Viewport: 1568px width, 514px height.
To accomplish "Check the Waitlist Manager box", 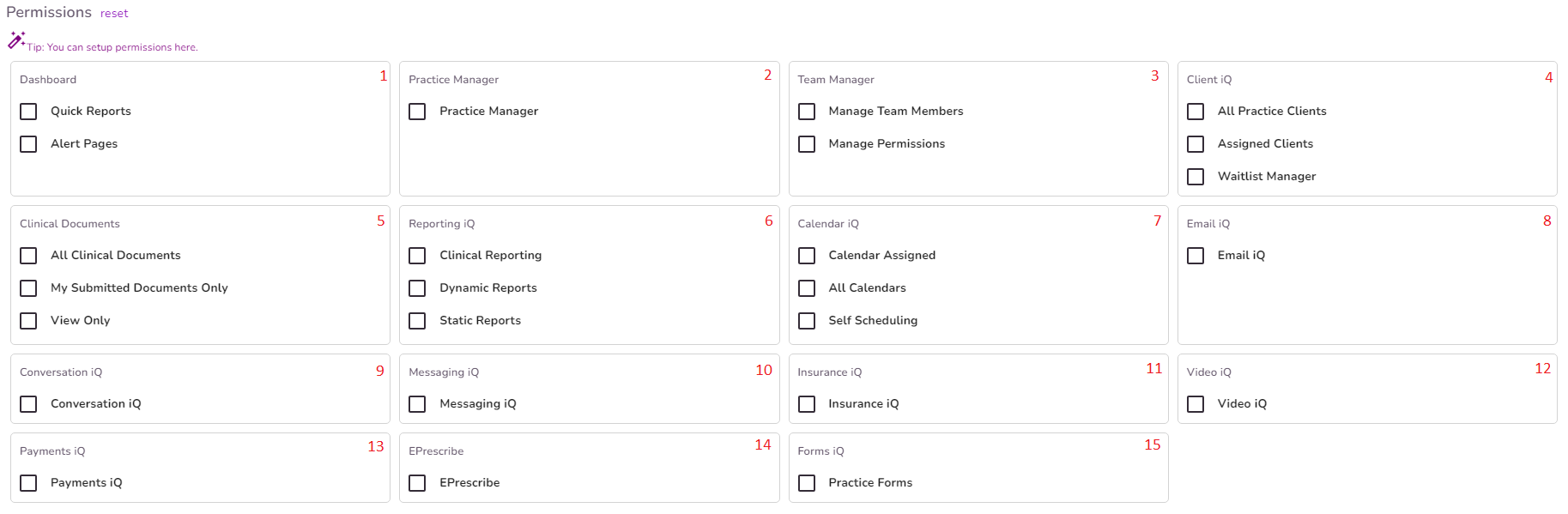I will point(1196,176).
